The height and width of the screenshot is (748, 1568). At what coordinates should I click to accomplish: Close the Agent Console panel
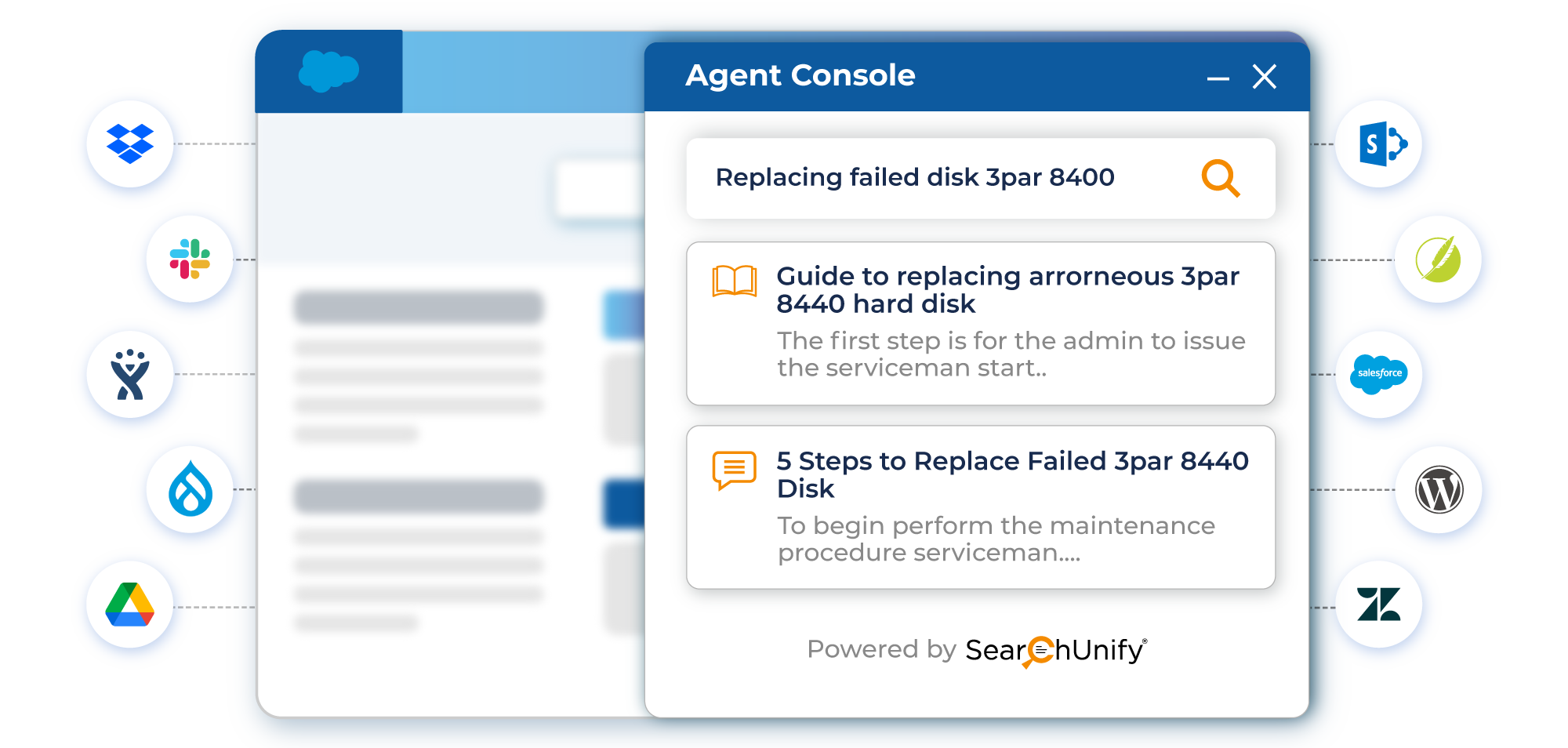[x=1265, y=77]
